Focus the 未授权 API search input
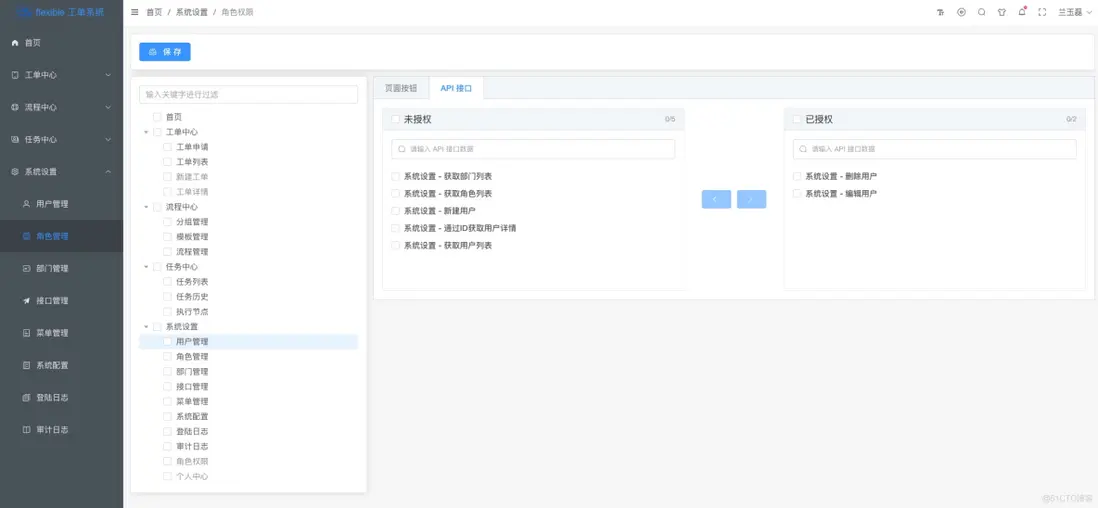The height and width of the screenshot is (508, 1098). pyautogui.click(x=533, y=149)
